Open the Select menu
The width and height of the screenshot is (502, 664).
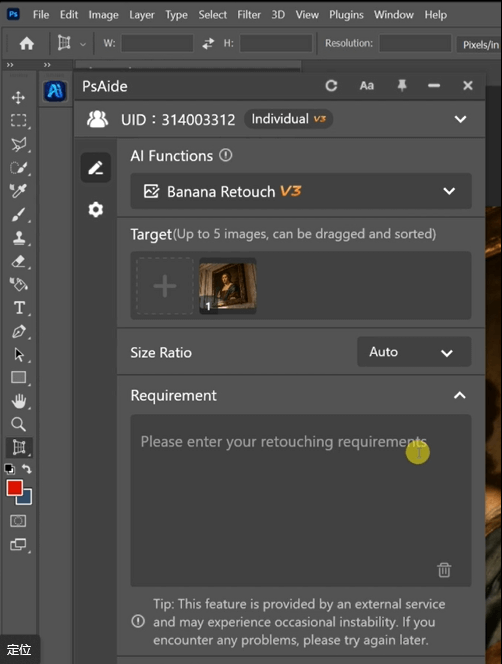213,15
